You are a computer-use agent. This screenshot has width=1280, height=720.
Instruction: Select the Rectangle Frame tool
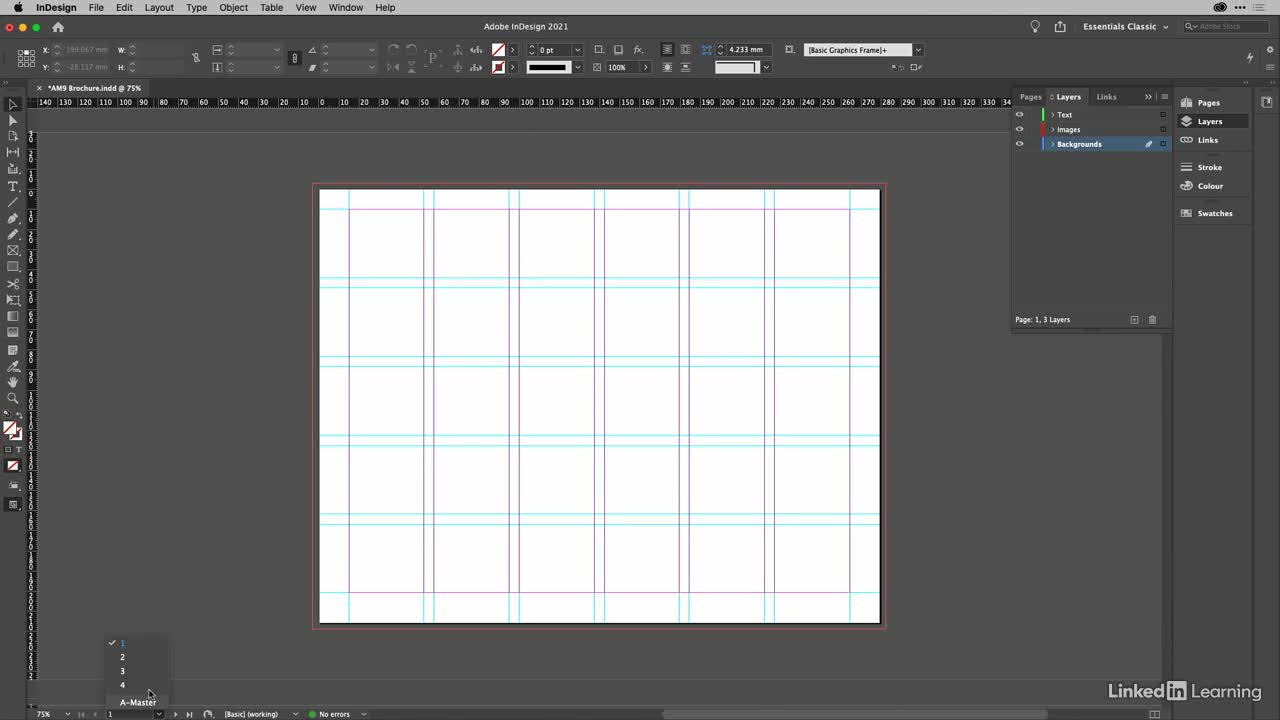click(x=13, y=250)
